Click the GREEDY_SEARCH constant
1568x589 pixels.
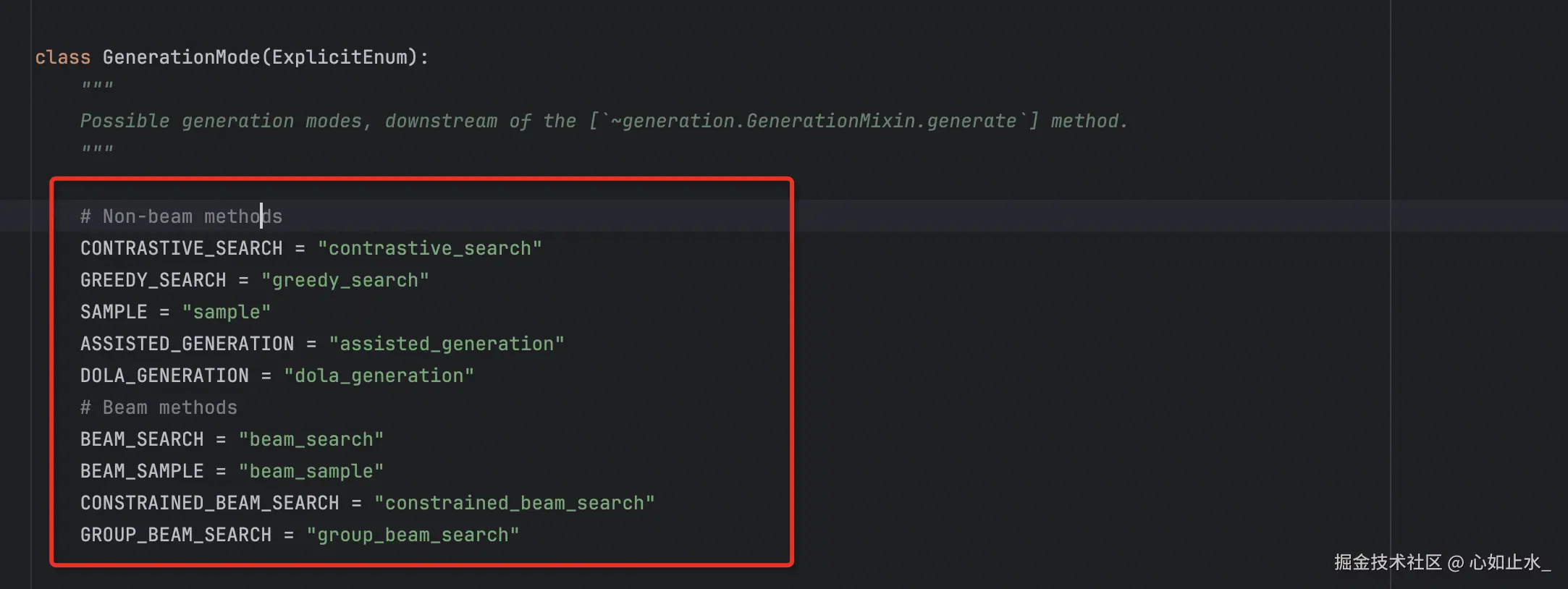[x=153, y=280]
